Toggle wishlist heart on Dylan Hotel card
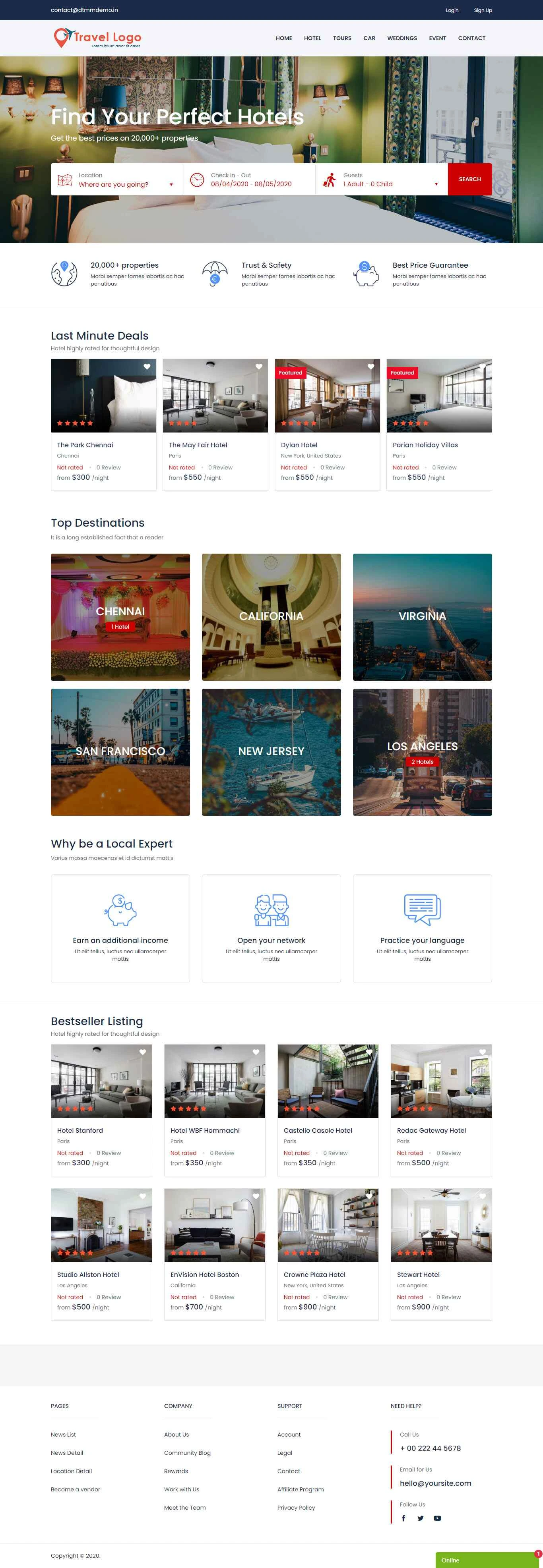 [370, 367]
